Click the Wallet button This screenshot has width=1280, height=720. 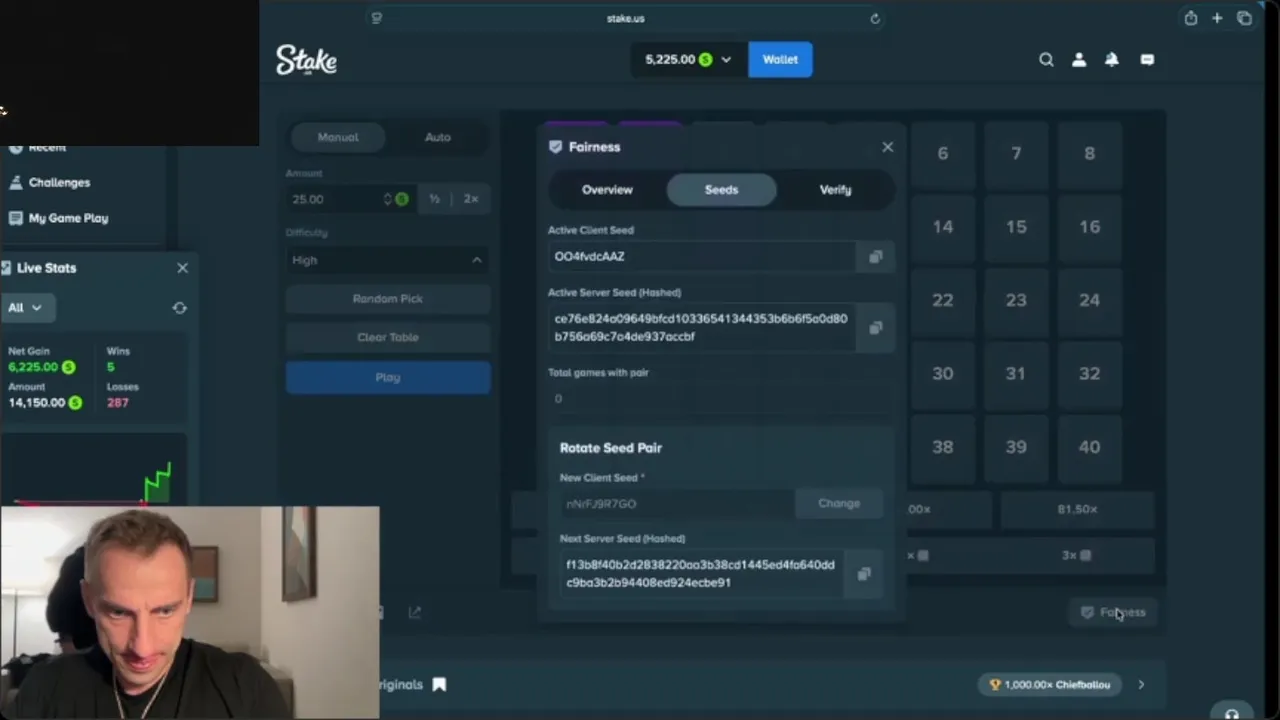click(x=780, y=60)
